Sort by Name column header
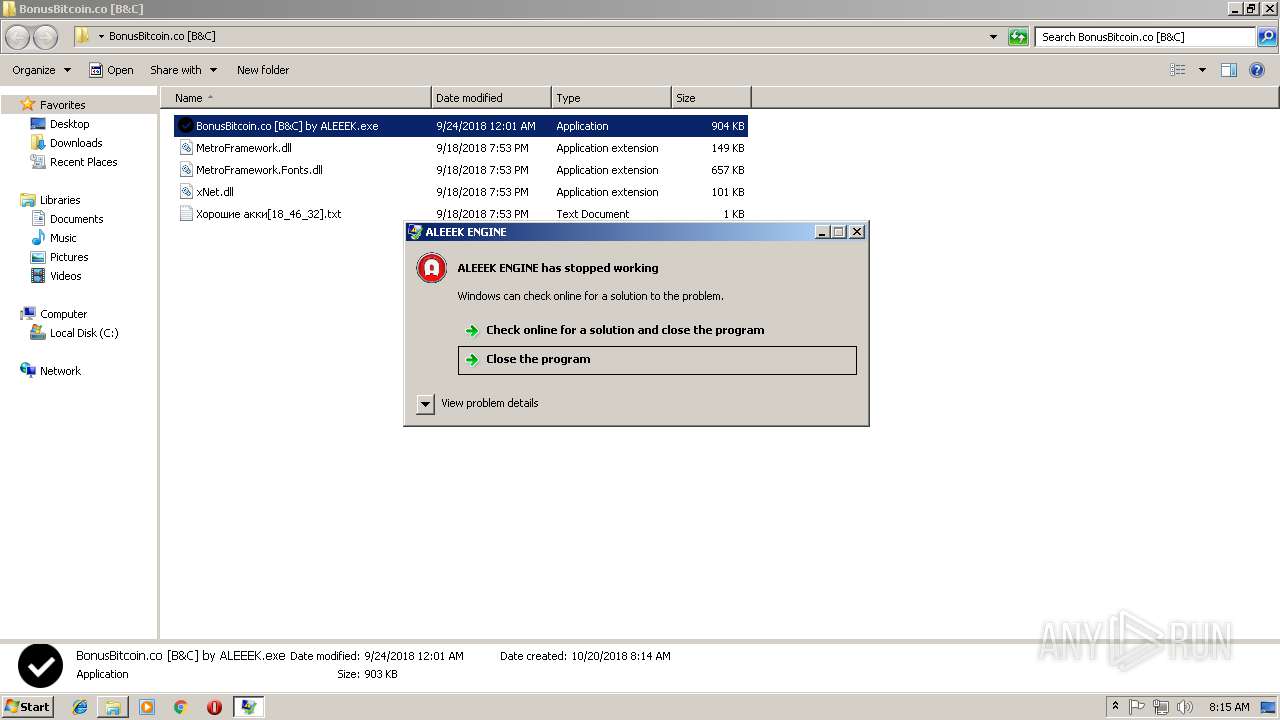Viewport: 1280px width, 720px height. click(296, 98)
